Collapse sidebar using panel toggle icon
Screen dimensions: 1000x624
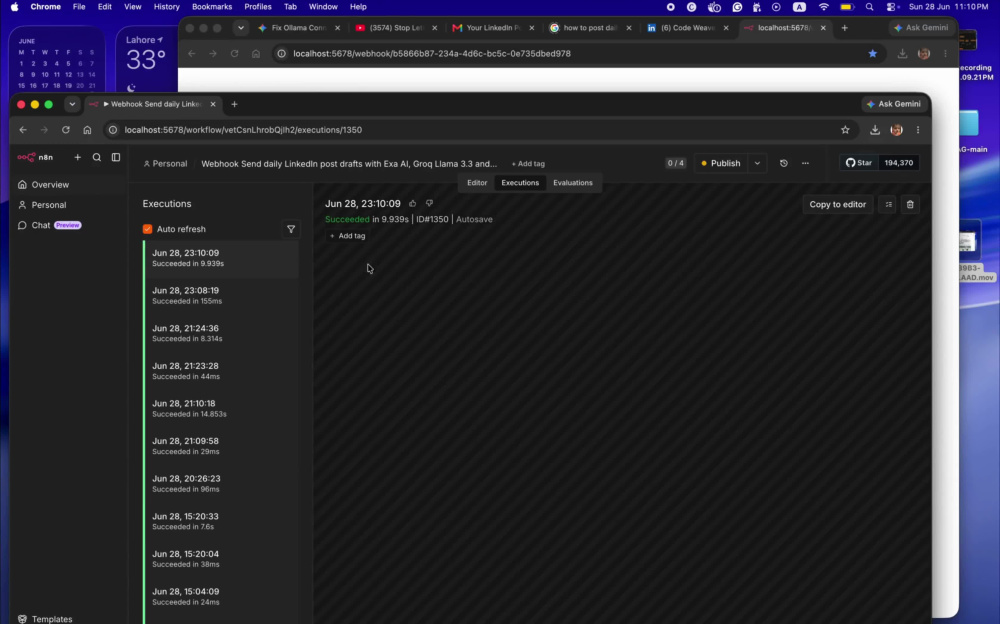click(x=116, y=157)
